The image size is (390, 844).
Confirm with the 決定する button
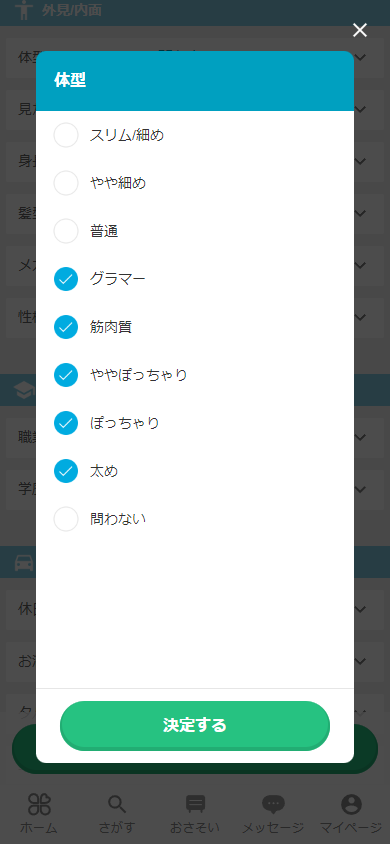pyautogui.click(x=195, y=725)
